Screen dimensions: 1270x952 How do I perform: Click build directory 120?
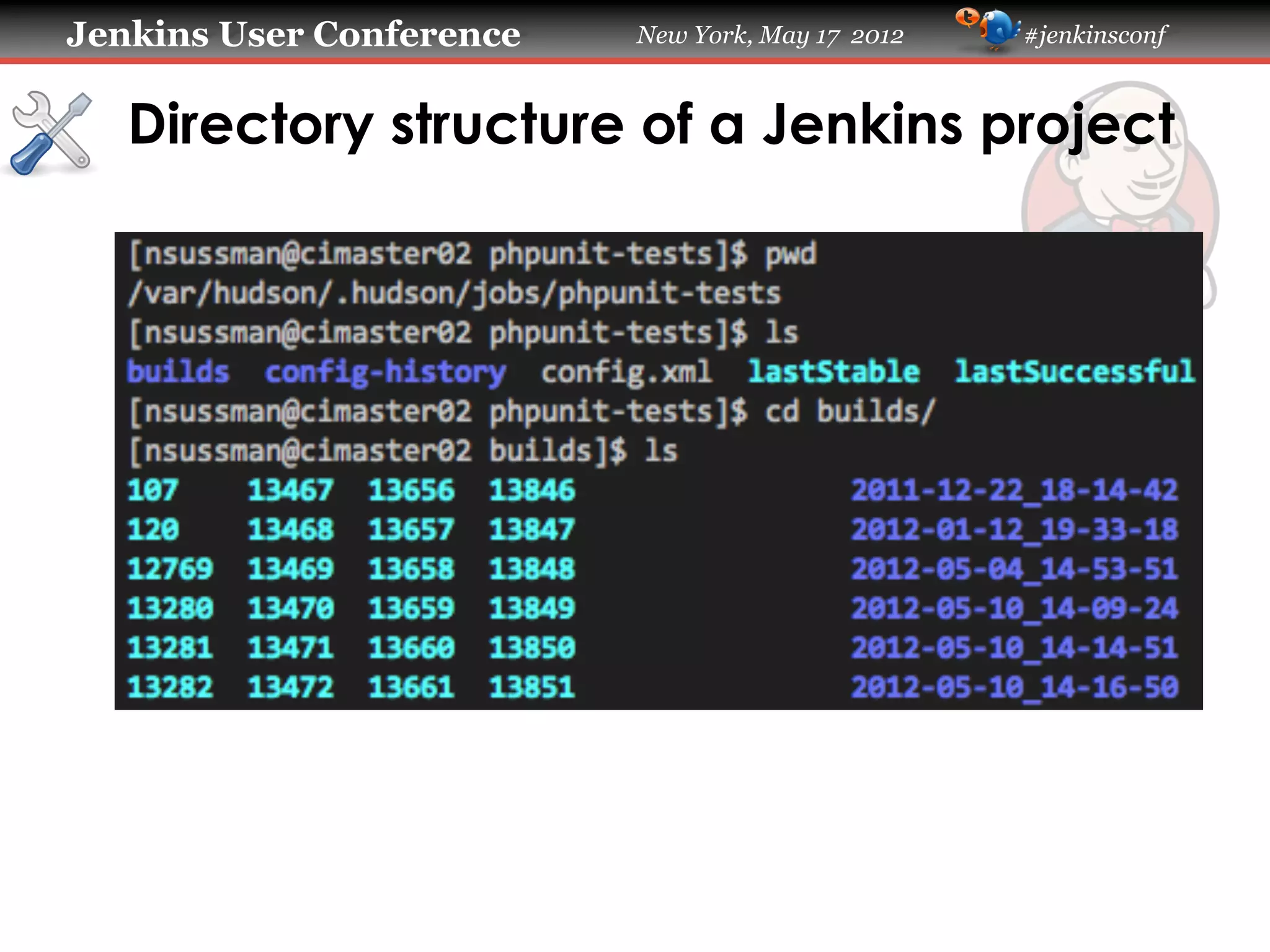coord(153,529)
